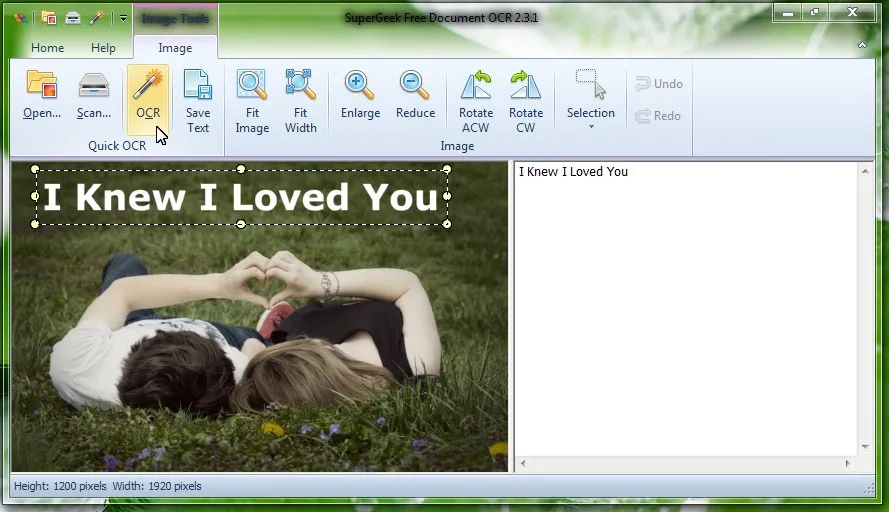
Task: Start a scan with the Scan icon
Action: coord(94,96)
